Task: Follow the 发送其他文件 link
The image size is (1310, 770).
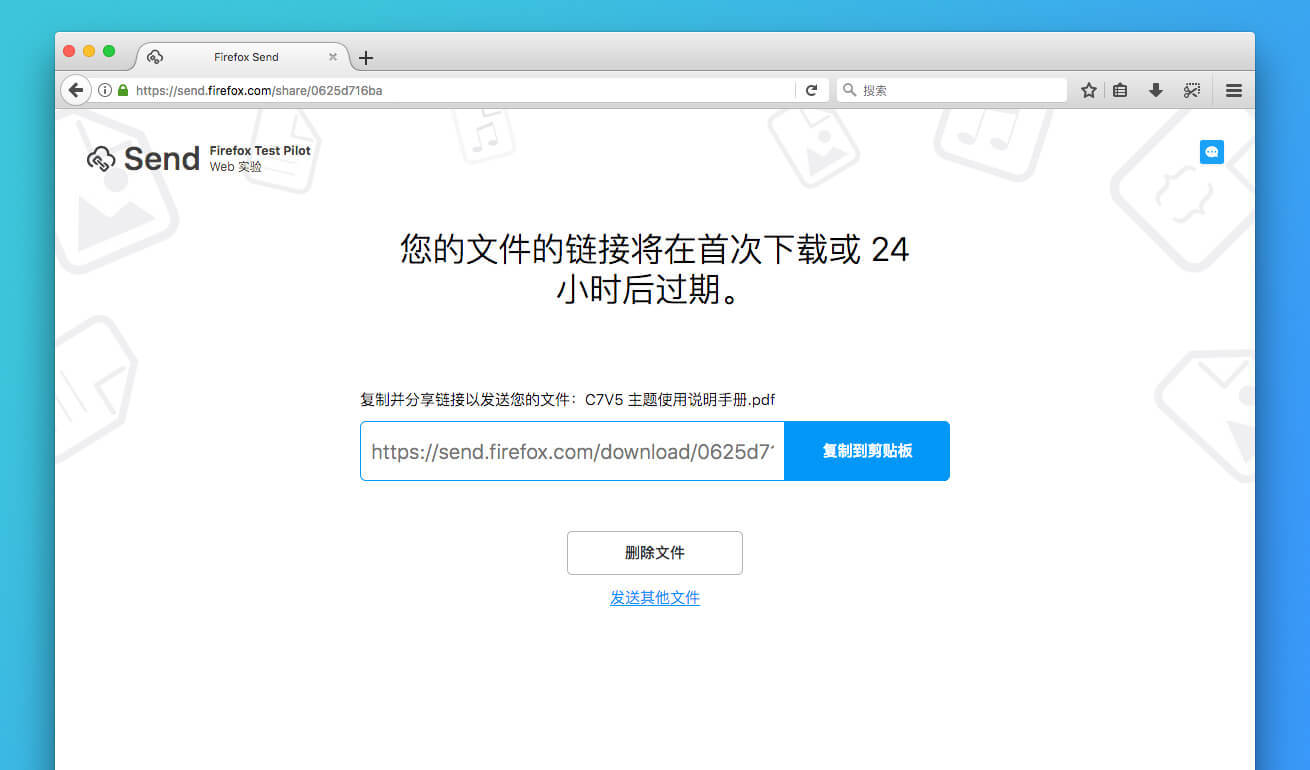Action: pos(654,598)
